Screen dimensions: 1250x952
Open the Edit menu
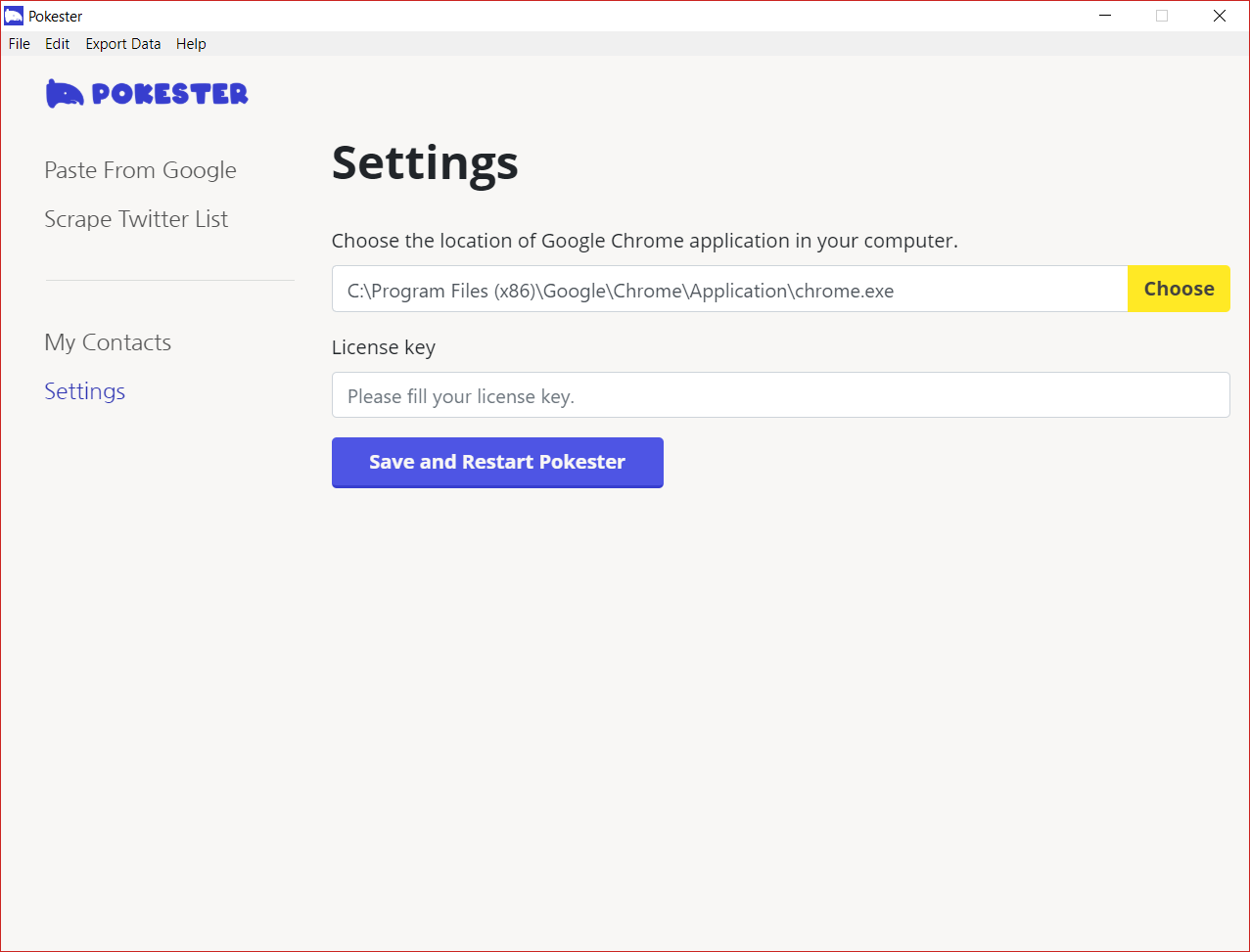[x=58, y=44]
